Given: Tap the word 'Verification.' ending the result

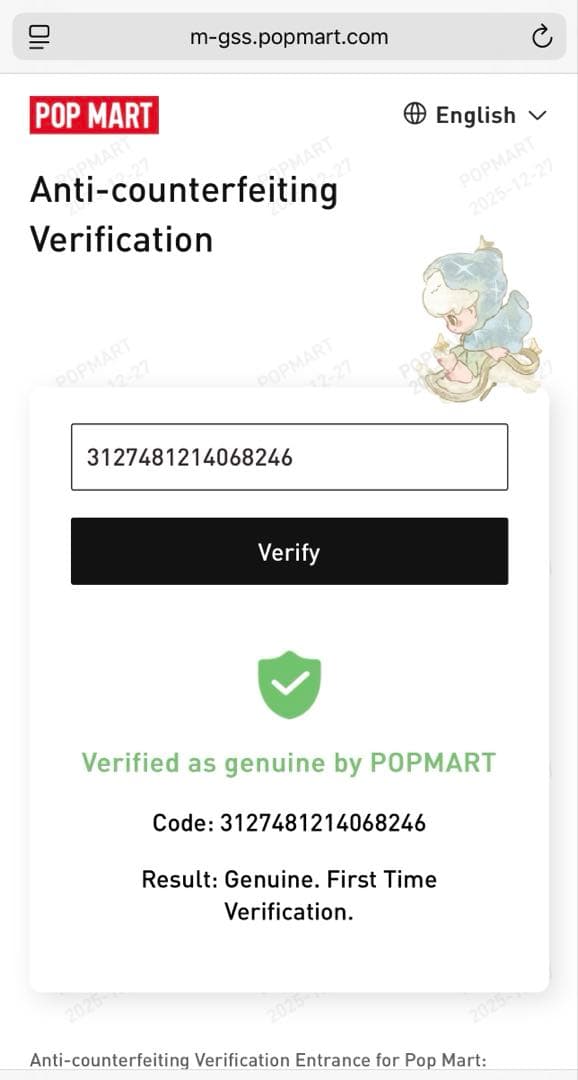Looking at the screenshot, I should [x=289, y=912].
